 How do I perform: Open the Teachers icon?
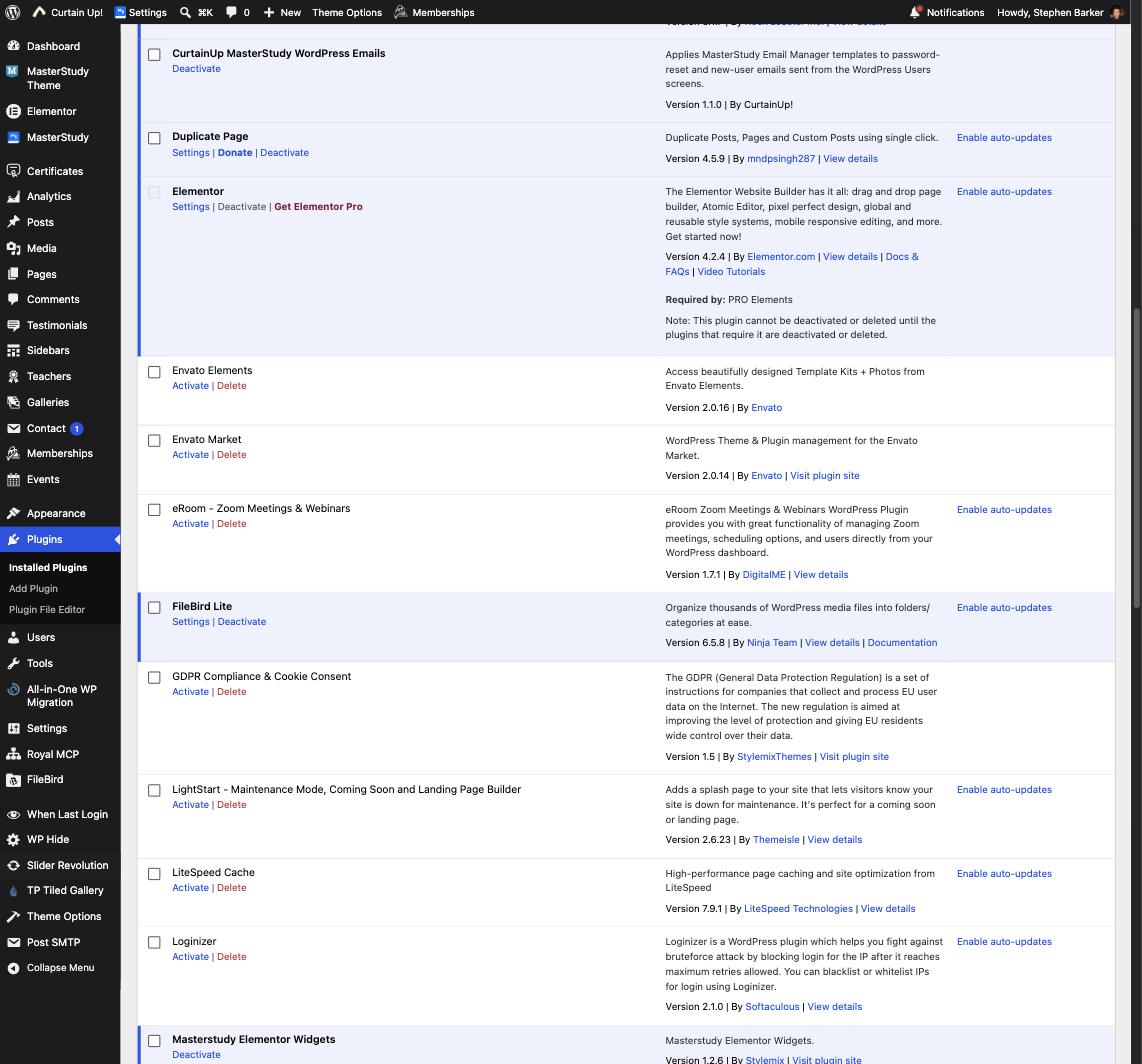13,377
